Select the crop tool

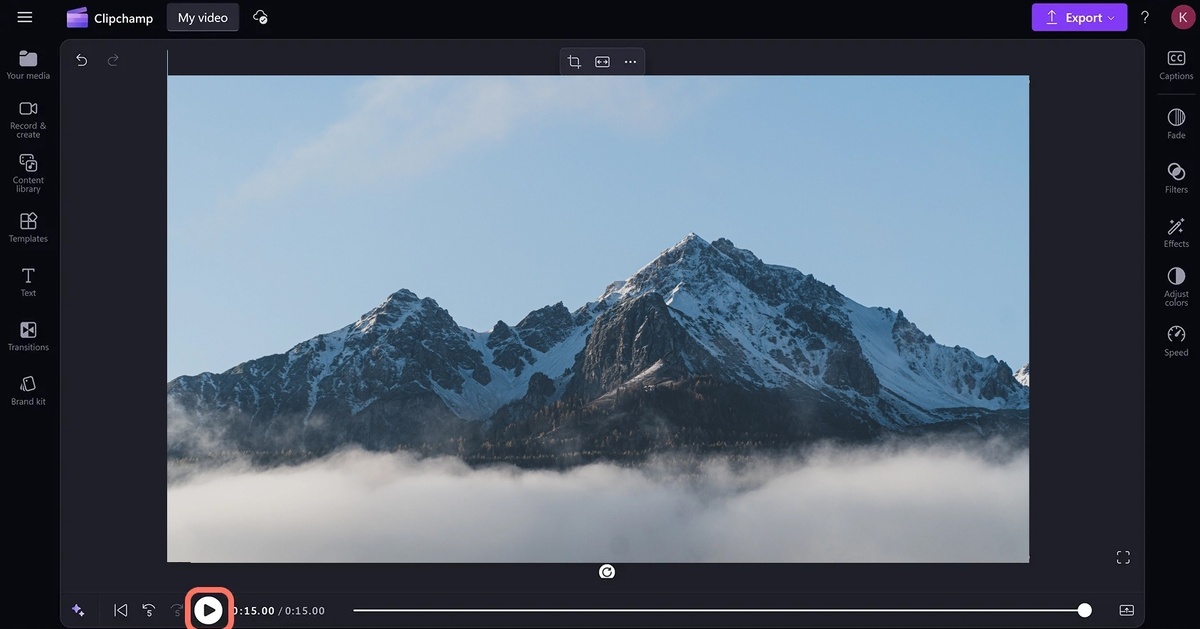tap(574, 62)
